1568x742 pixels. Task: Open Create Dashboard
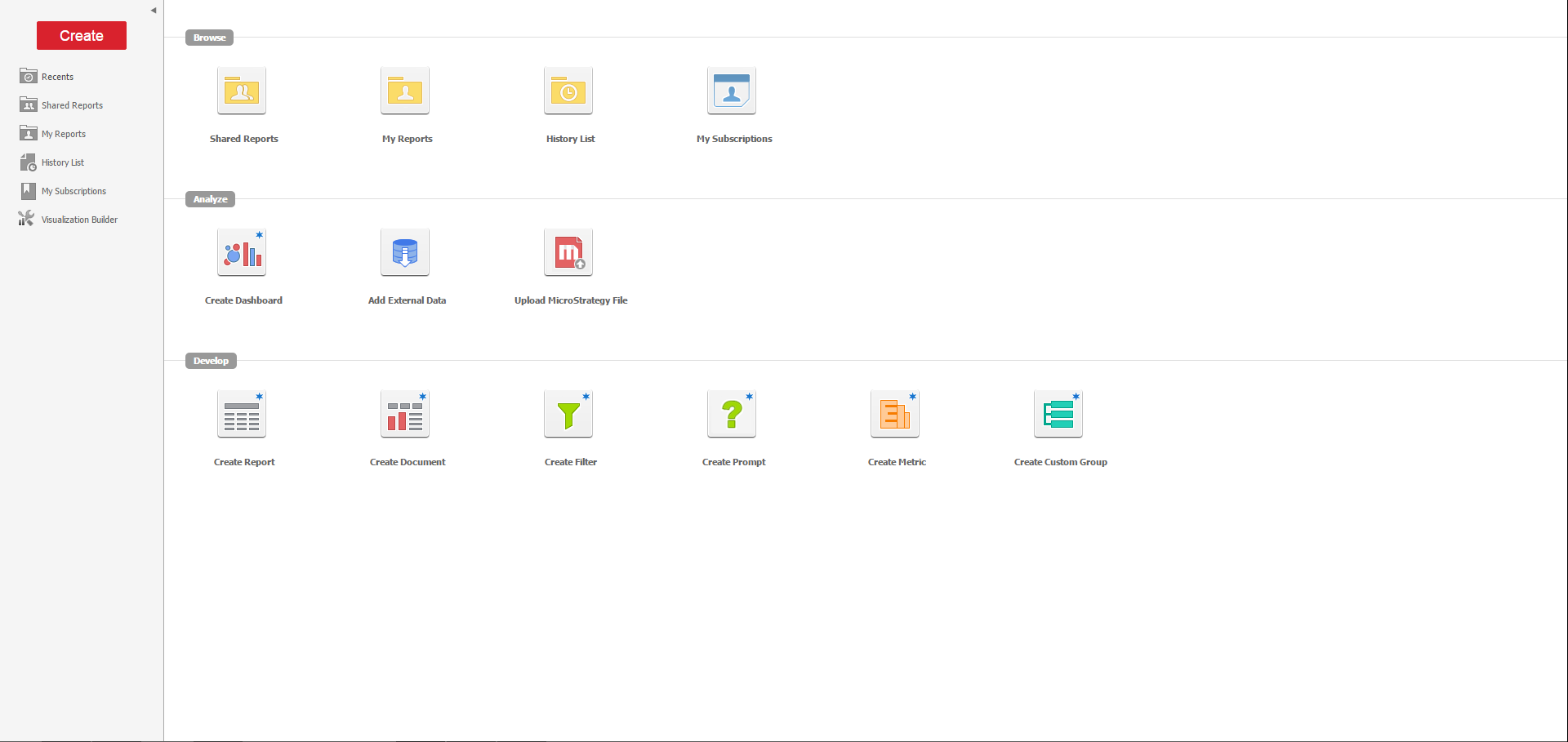(242, 251)
